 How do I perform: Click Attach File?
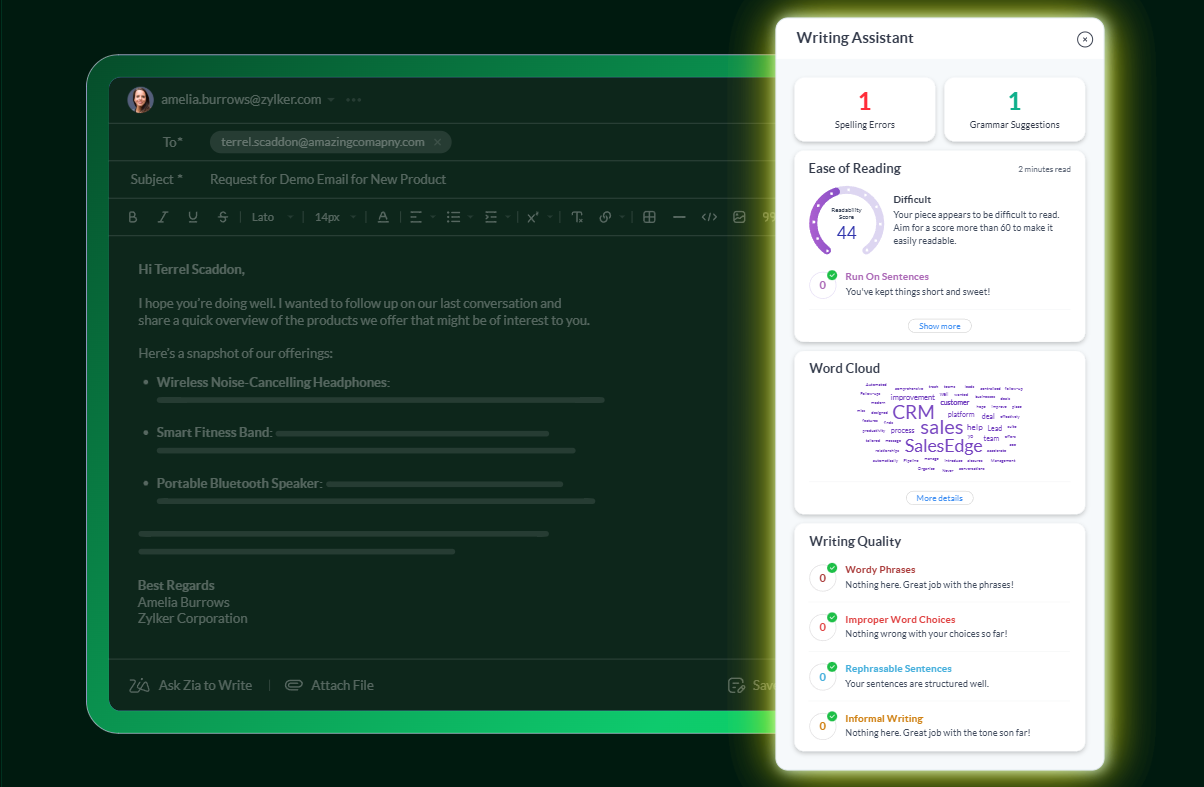point(330,685)
